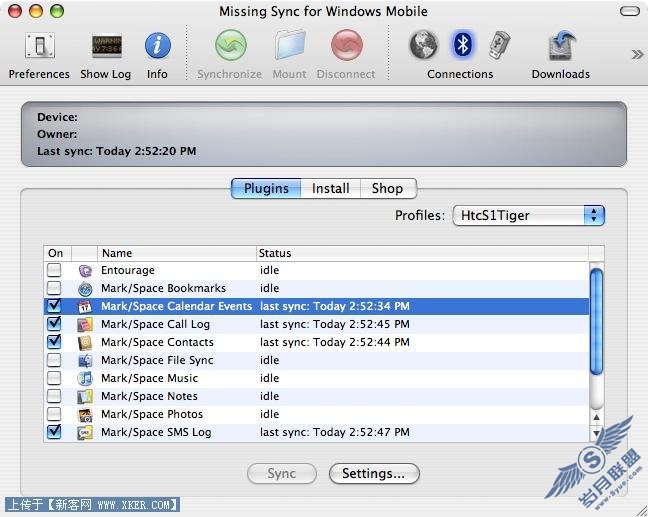Uncheck Mark/Space Calendar Events checkbox
Viewport: 648px width, 517px height.
click(54, 306)
